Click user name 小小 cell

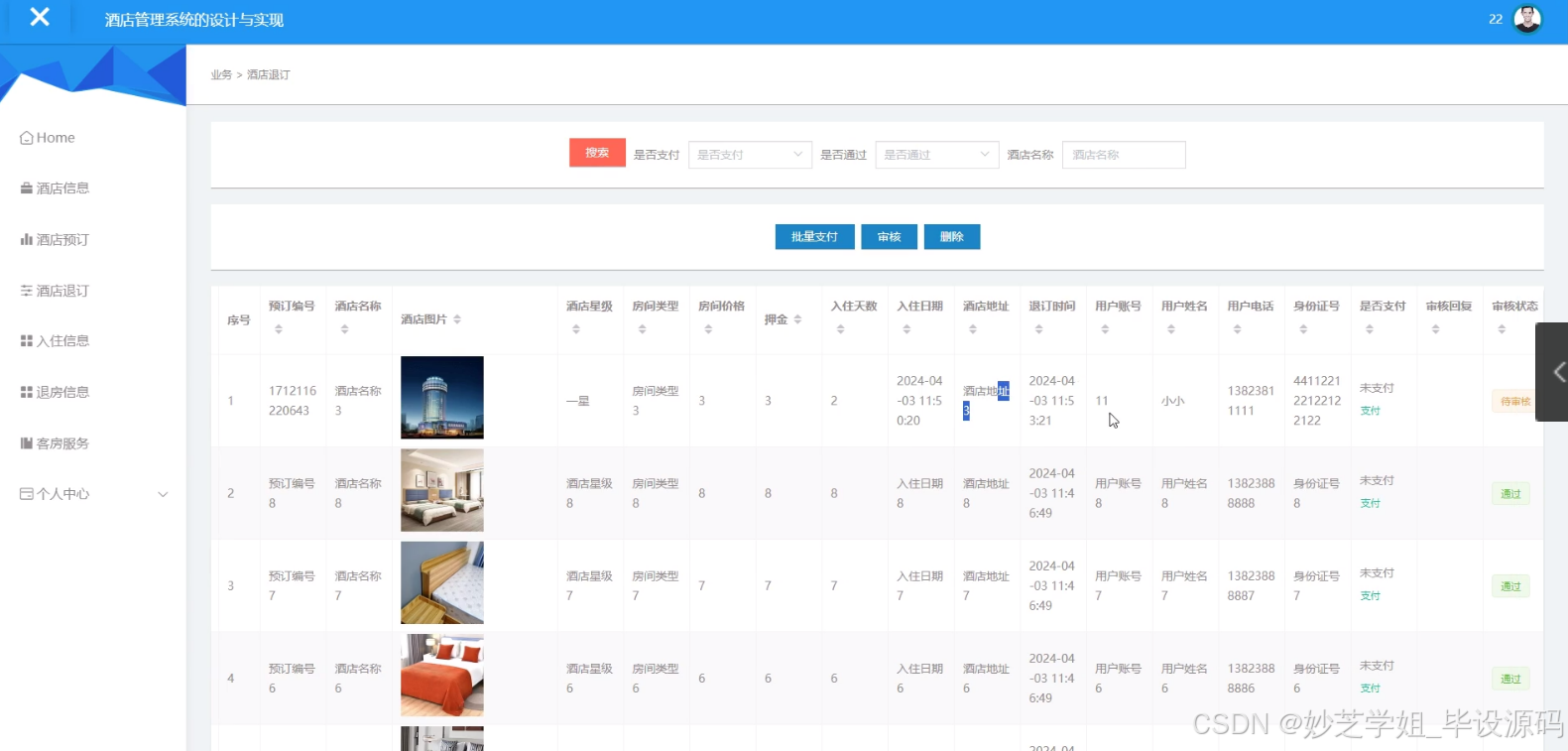[1173, 402]
